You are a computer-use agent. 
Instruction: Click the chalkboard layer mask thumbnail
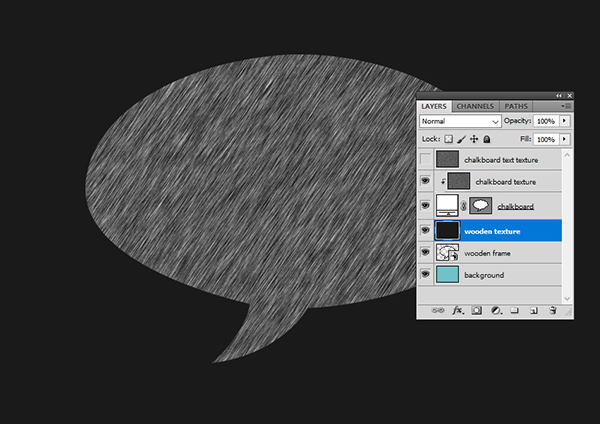pos(482,205)
